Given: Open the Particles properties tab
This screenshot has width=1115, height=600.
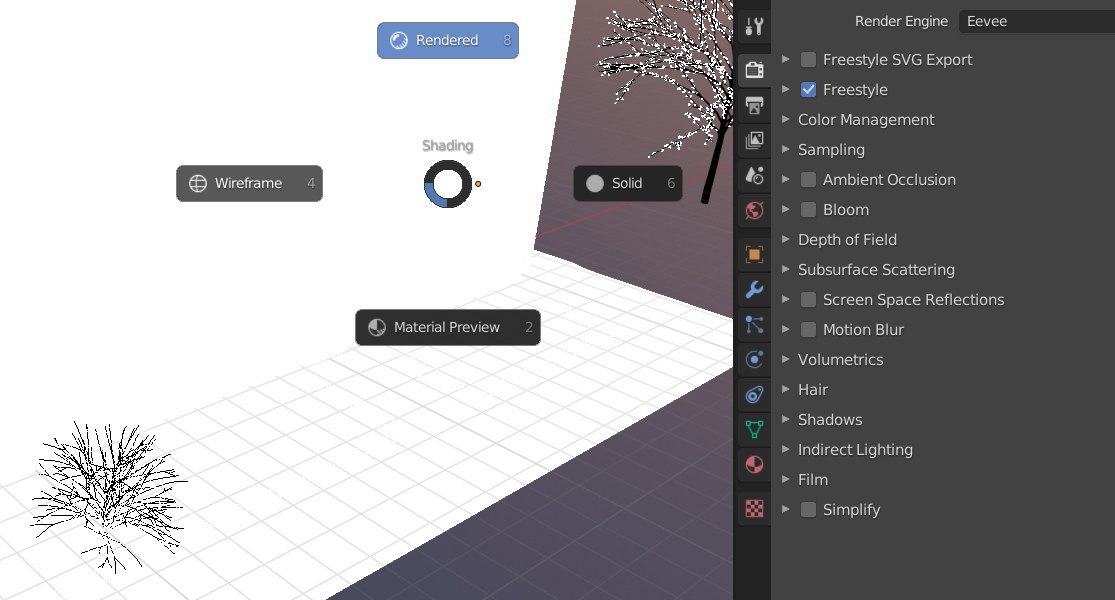Looking at the screenshot, I should click(x=754, y=325).
